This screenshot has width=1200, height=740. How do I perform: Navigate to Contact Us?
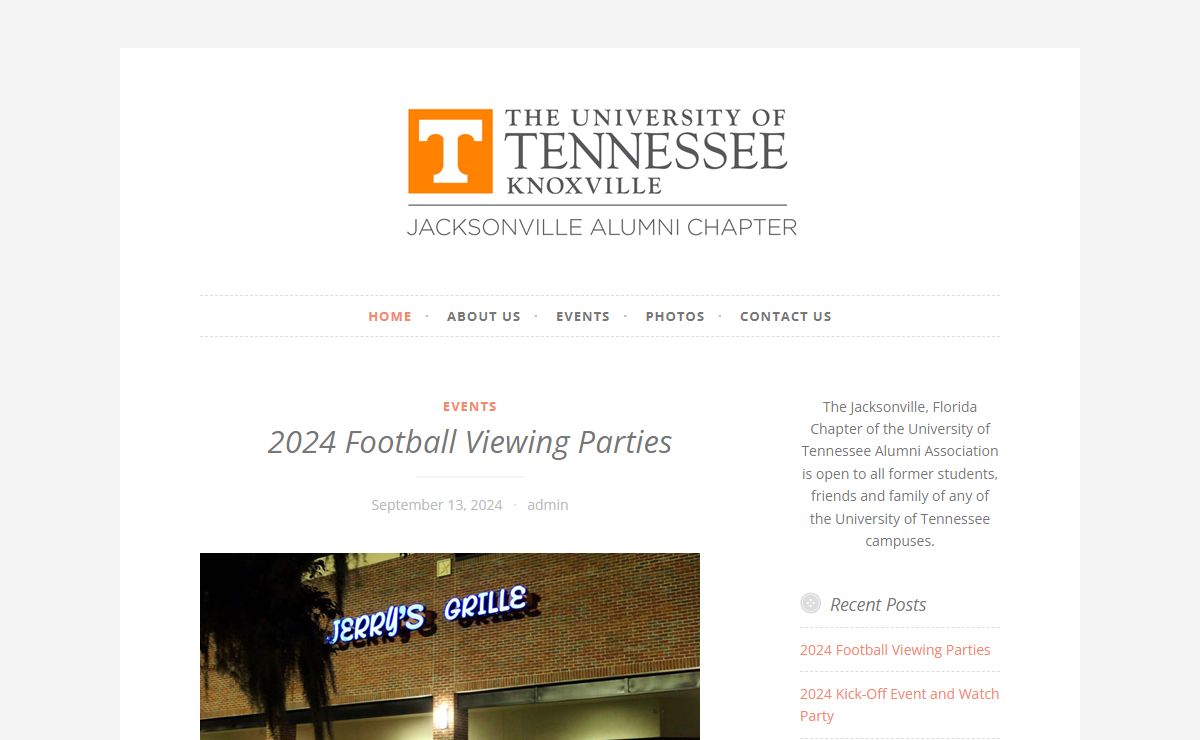click(786, 316)
